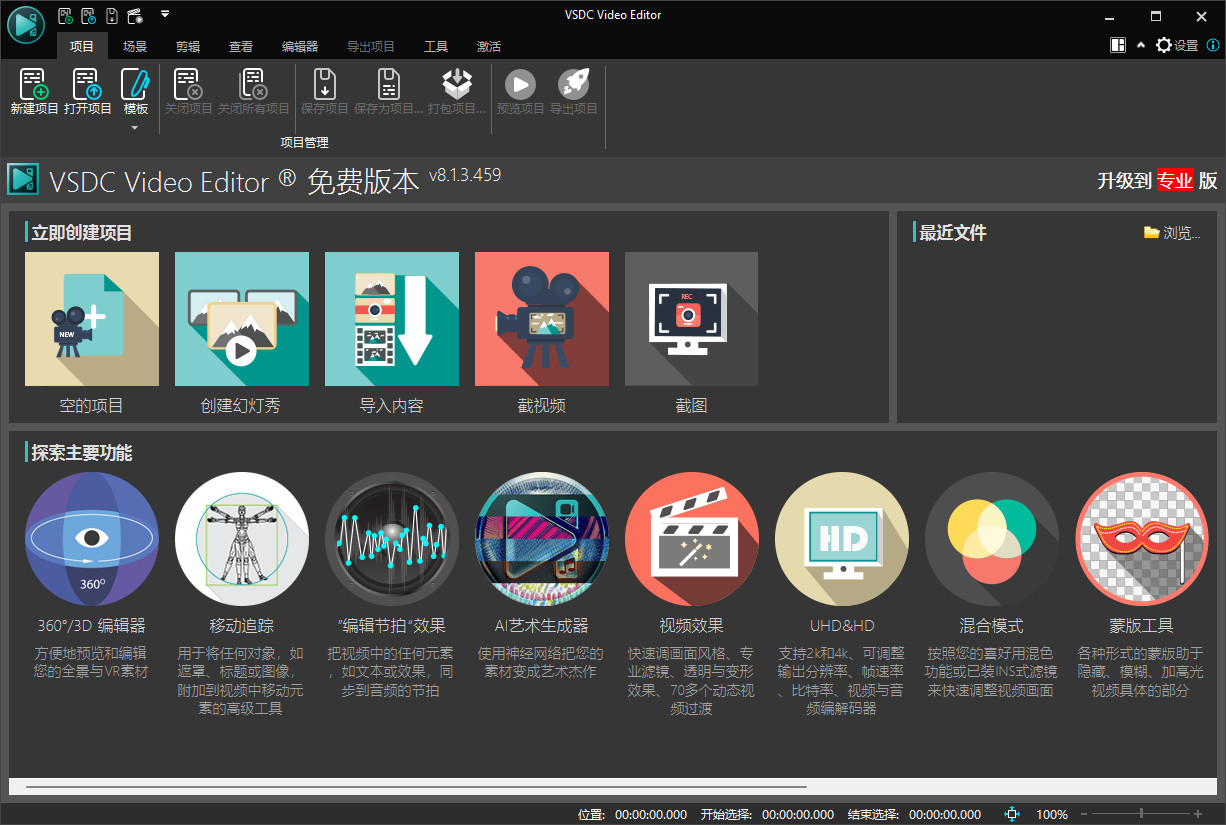Click the Templates (模板) pencil icon
The width and height of the screenshot is (1226, 825).
pos(135,84)
